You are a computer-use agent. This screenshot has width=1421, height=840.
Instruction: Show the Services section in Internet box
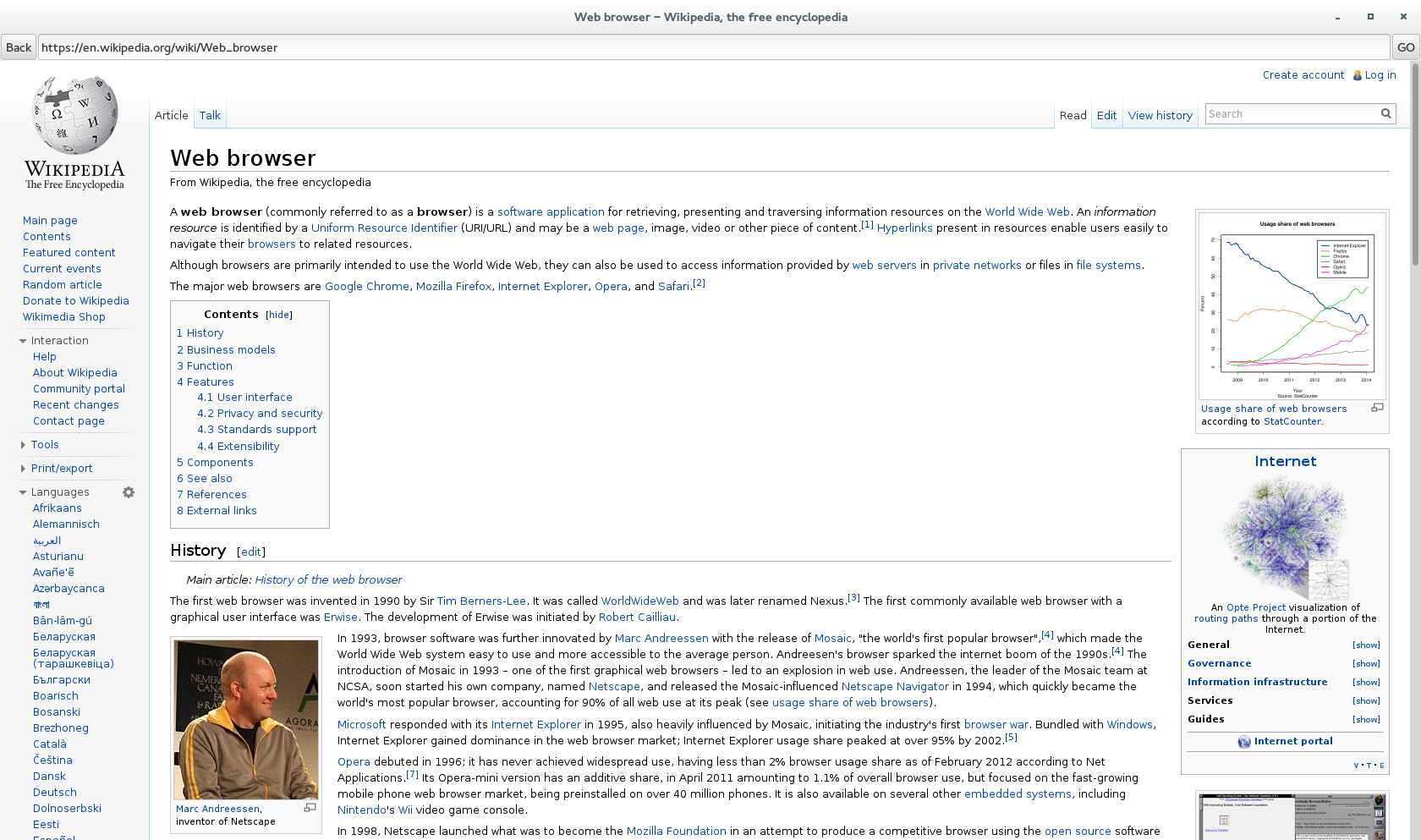coord(1366,701)
